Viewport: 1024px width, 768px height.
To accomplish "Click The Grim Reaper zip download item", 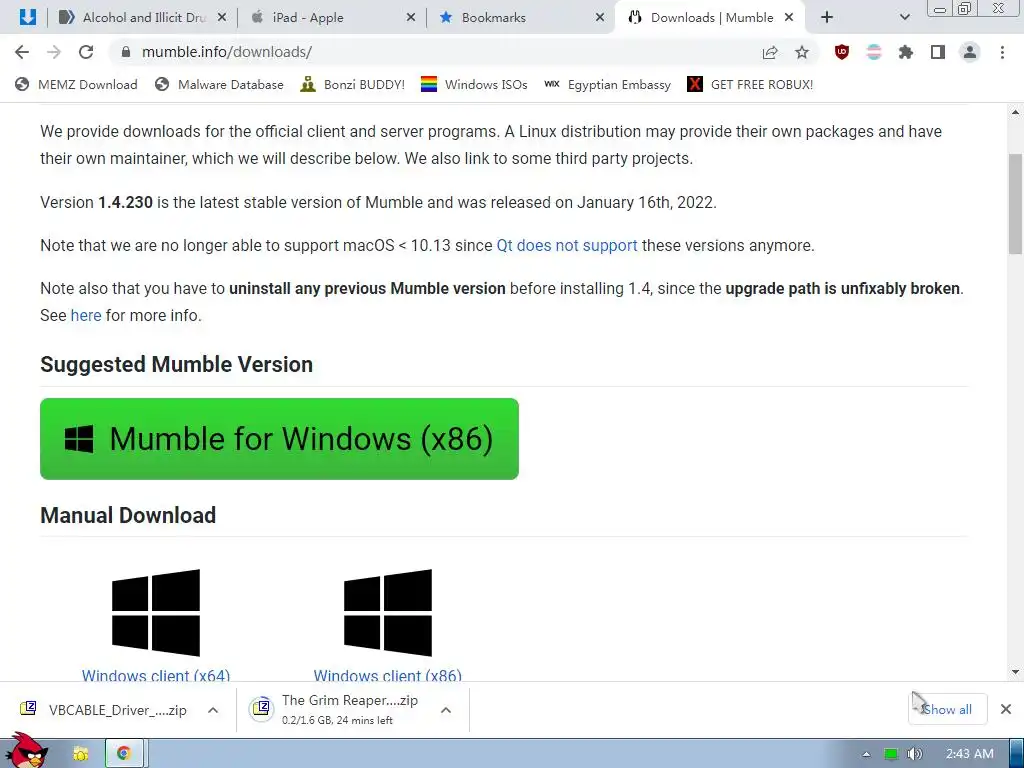I will (336, 709).
